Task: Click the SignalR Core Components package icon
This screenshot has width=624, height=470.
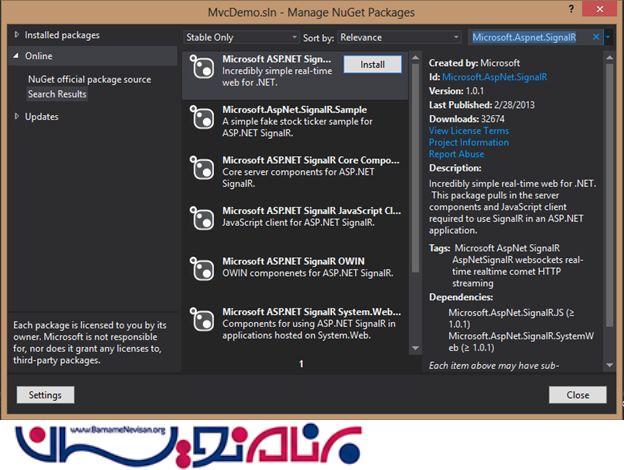Action: coord(202,168)
